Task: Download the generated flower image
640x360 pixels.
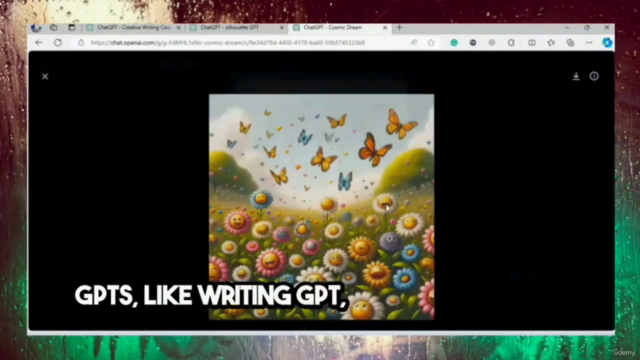Action: (x=576, y=76)
